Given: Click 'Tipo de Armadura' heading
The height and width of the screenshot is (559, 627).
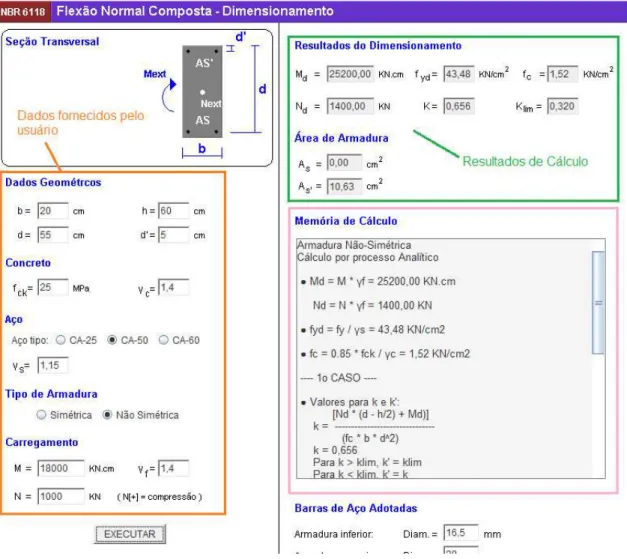Looking at the screenshot, I should (x=51, y=394).
